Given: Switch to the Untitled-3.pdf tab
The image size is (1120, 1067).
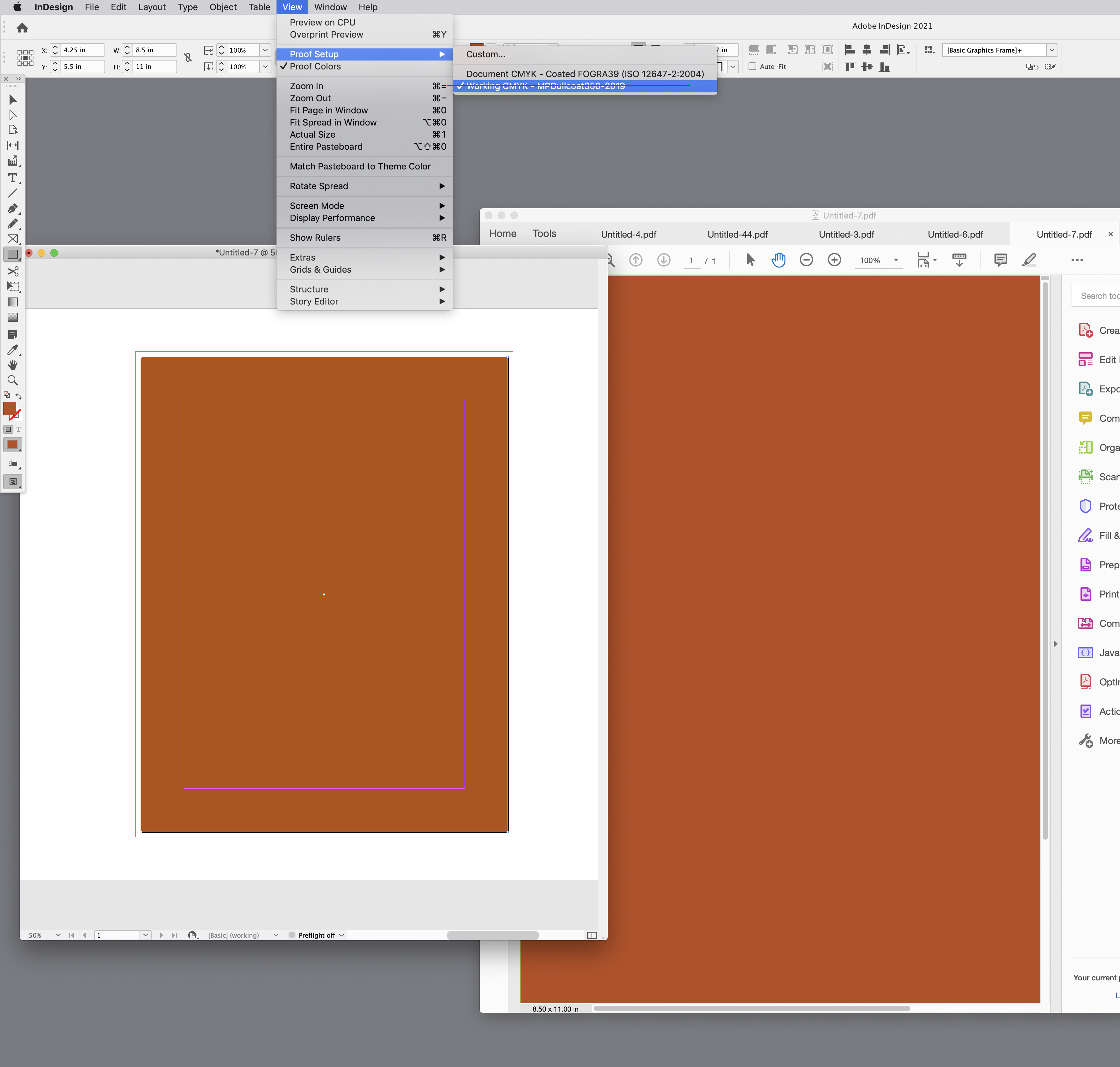Looking at the screenshot, I should [846, 234].
